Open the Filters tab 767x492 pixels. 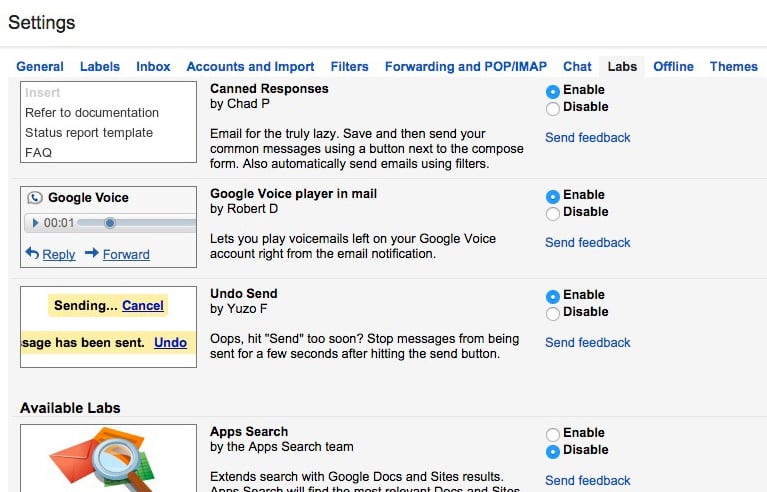[x=349, y=67]
